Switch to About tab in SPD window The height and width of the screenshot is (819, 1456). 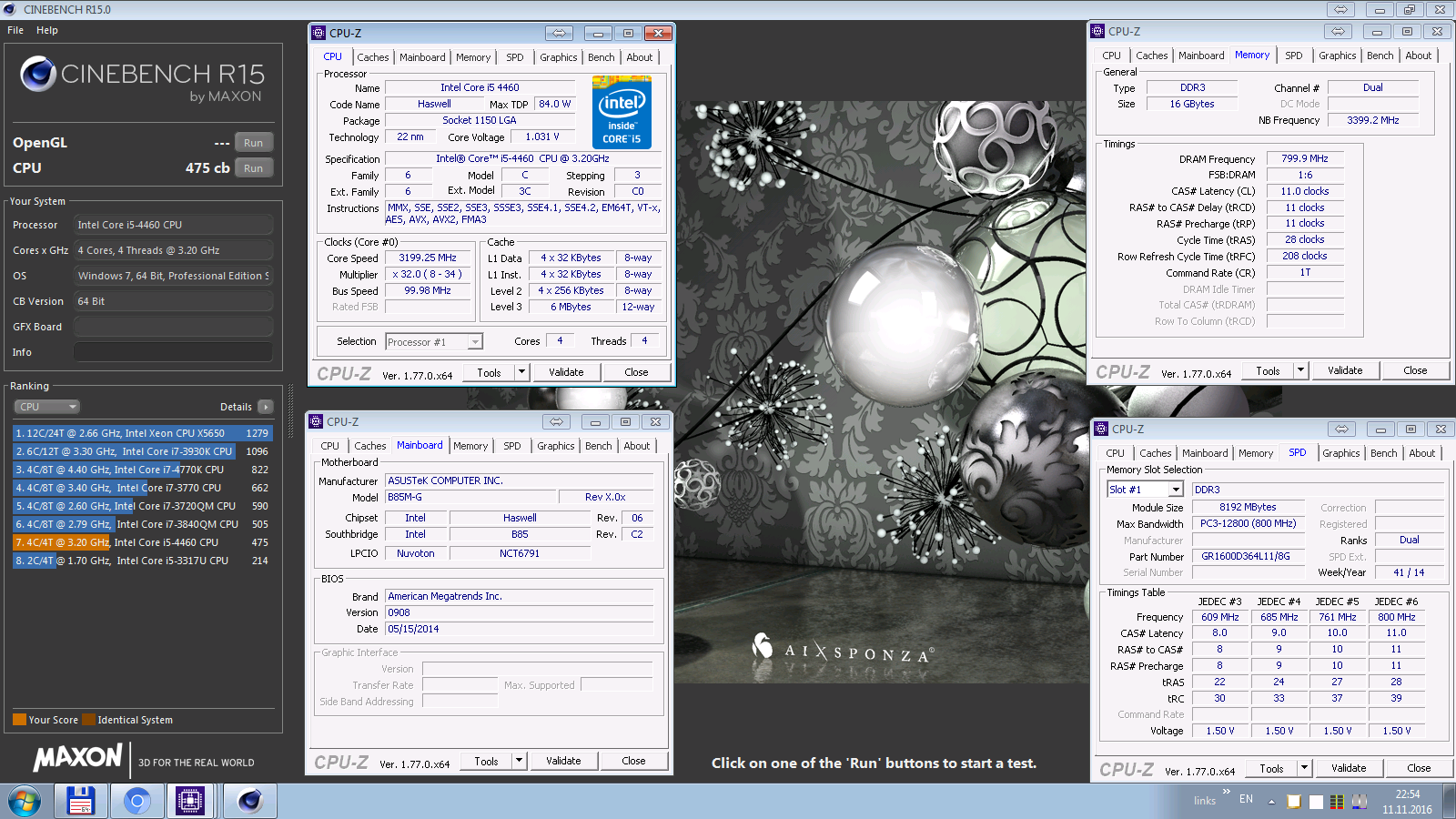[x=1421, y=453]
